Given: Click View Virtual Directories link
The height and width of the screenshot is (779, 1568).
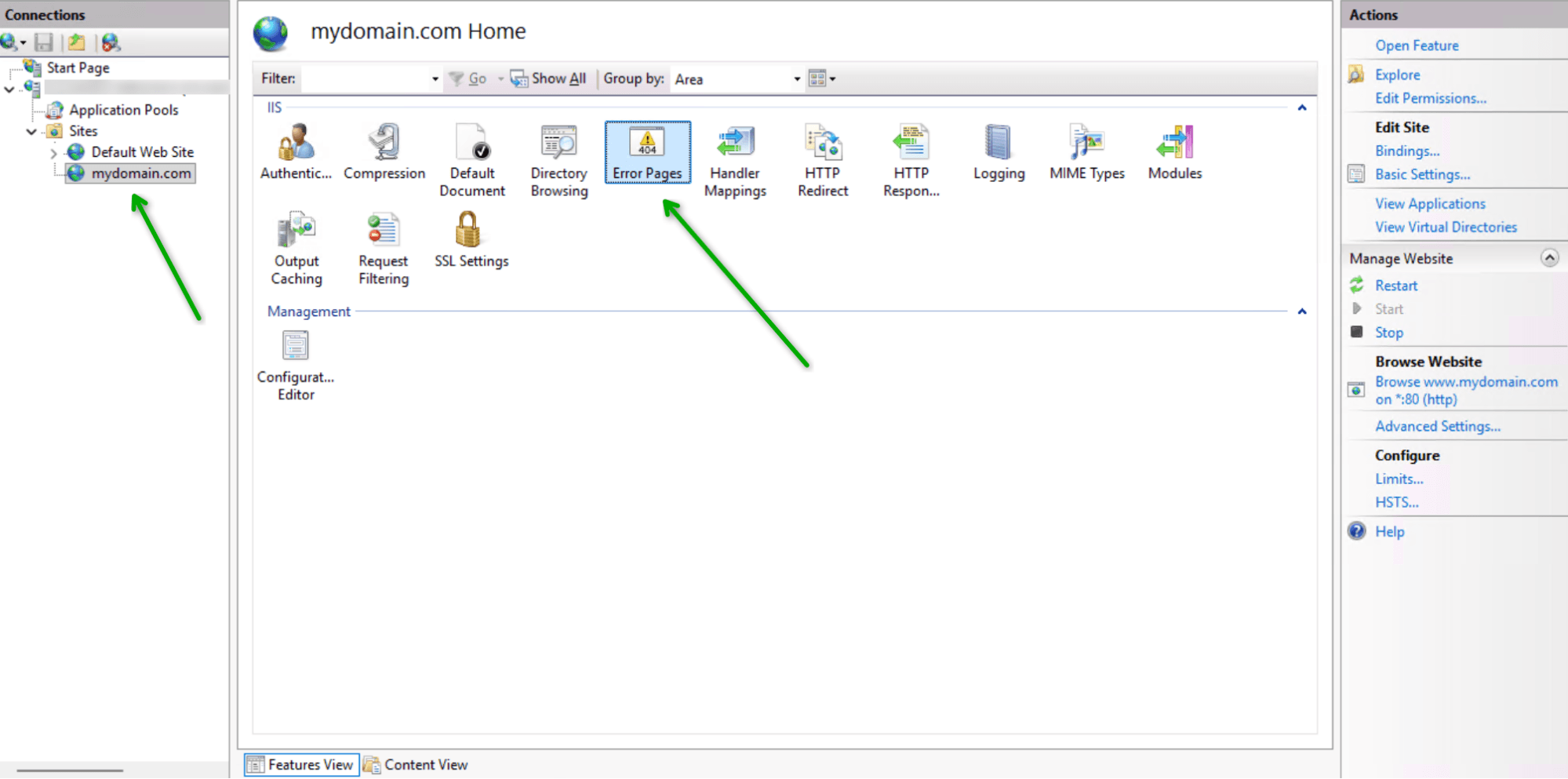Looking at the screenshot, I should click(x=1446, y=227).
